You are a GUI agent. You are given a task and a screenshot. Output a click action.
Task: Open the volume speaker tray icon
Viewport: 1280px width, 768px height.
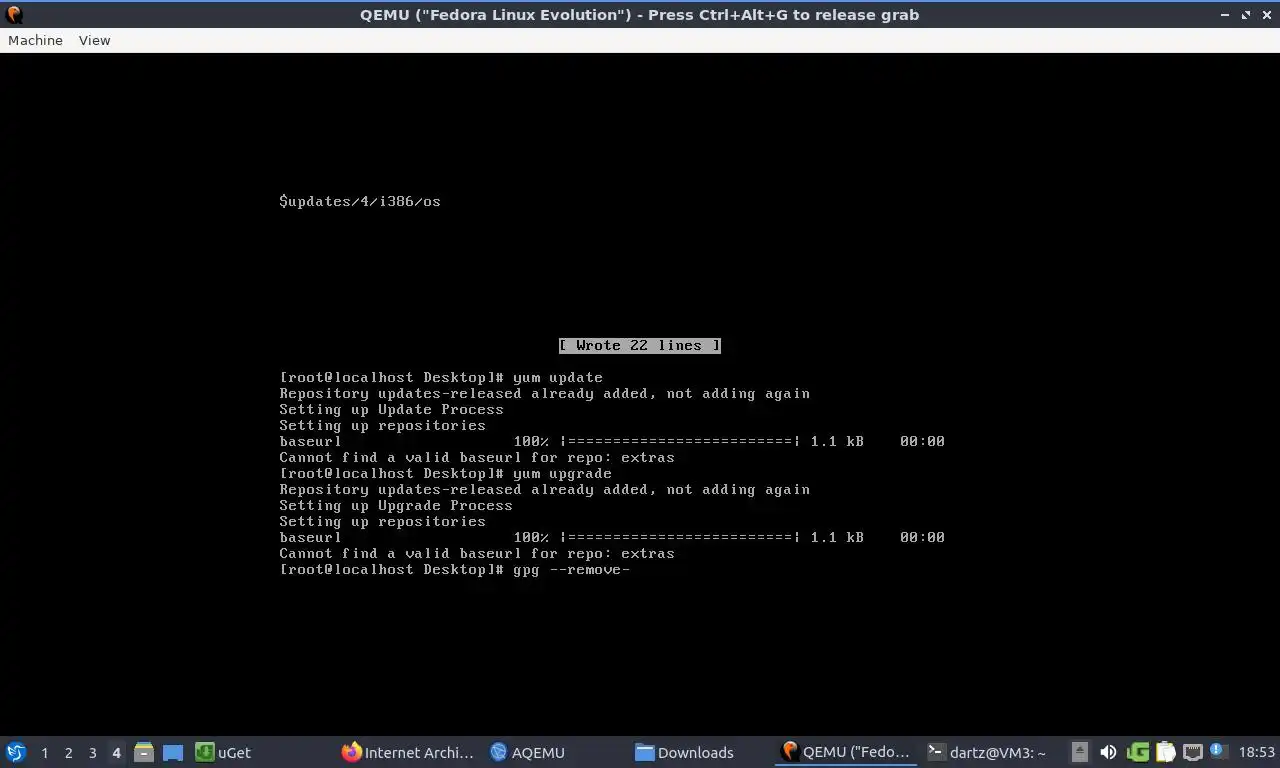pyautogui.click(x=1108, y=752)
